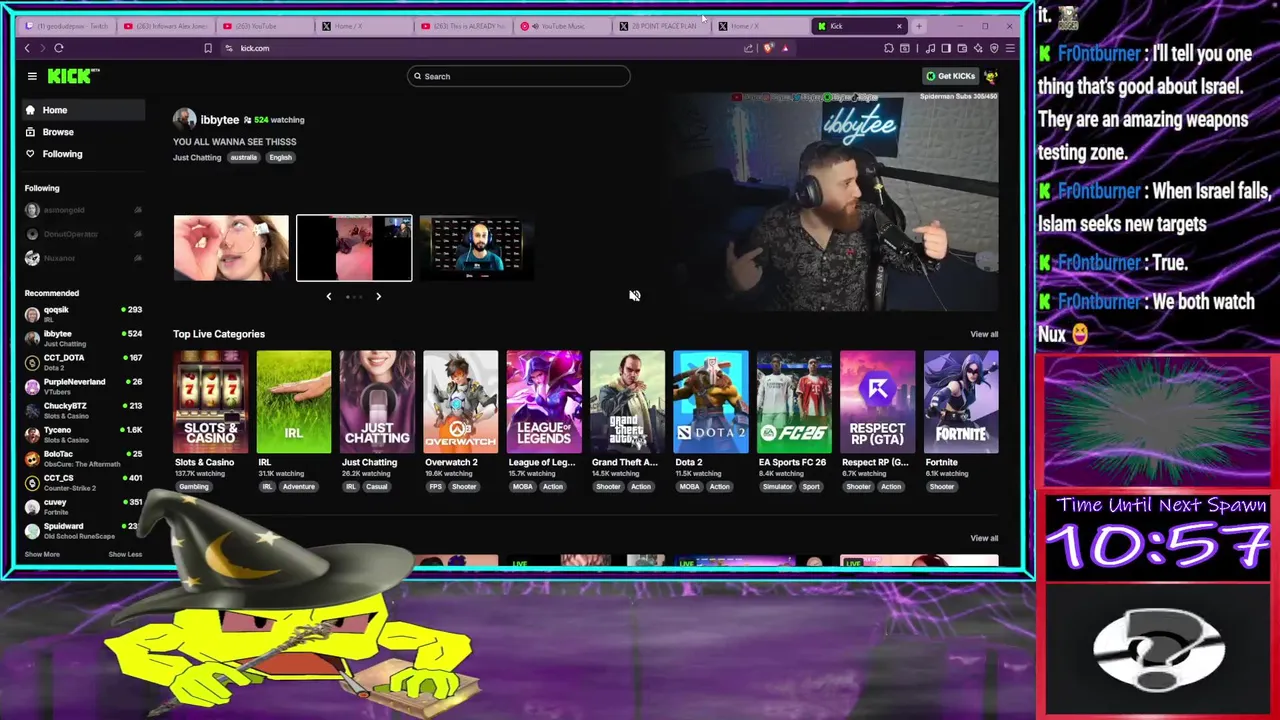Go to Home in sidebar
1280x720 pixels.
pyautogui.click(x=84, y=110)
